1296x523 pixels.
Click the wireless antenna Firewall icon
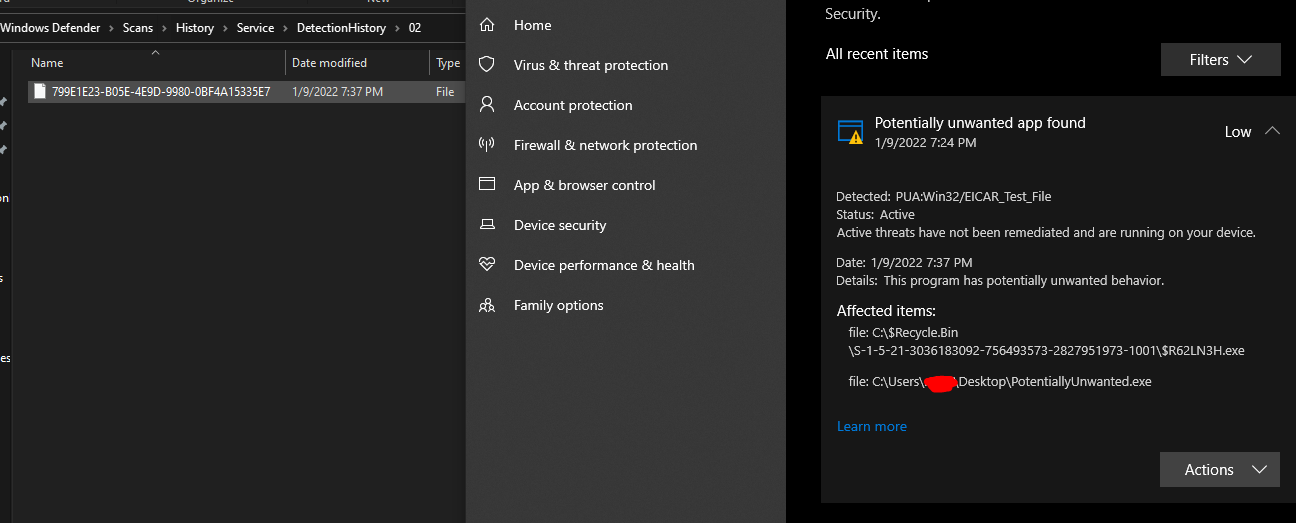[487, 144]
